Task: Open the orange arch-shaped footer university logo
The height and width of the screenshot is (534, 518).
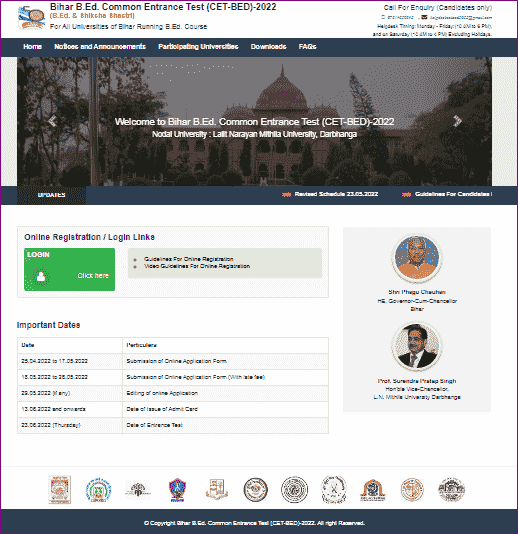Action: (373, 490)
